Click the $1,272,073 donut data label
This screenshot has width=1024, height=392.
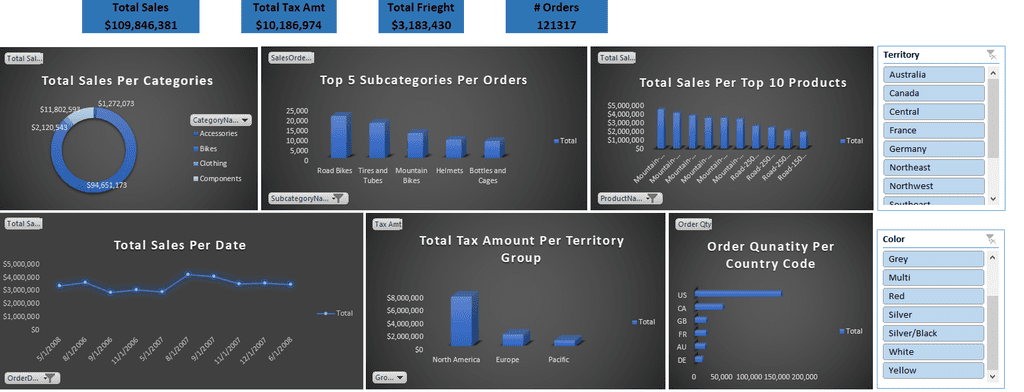pyautogui.click(x=116, y=103)
